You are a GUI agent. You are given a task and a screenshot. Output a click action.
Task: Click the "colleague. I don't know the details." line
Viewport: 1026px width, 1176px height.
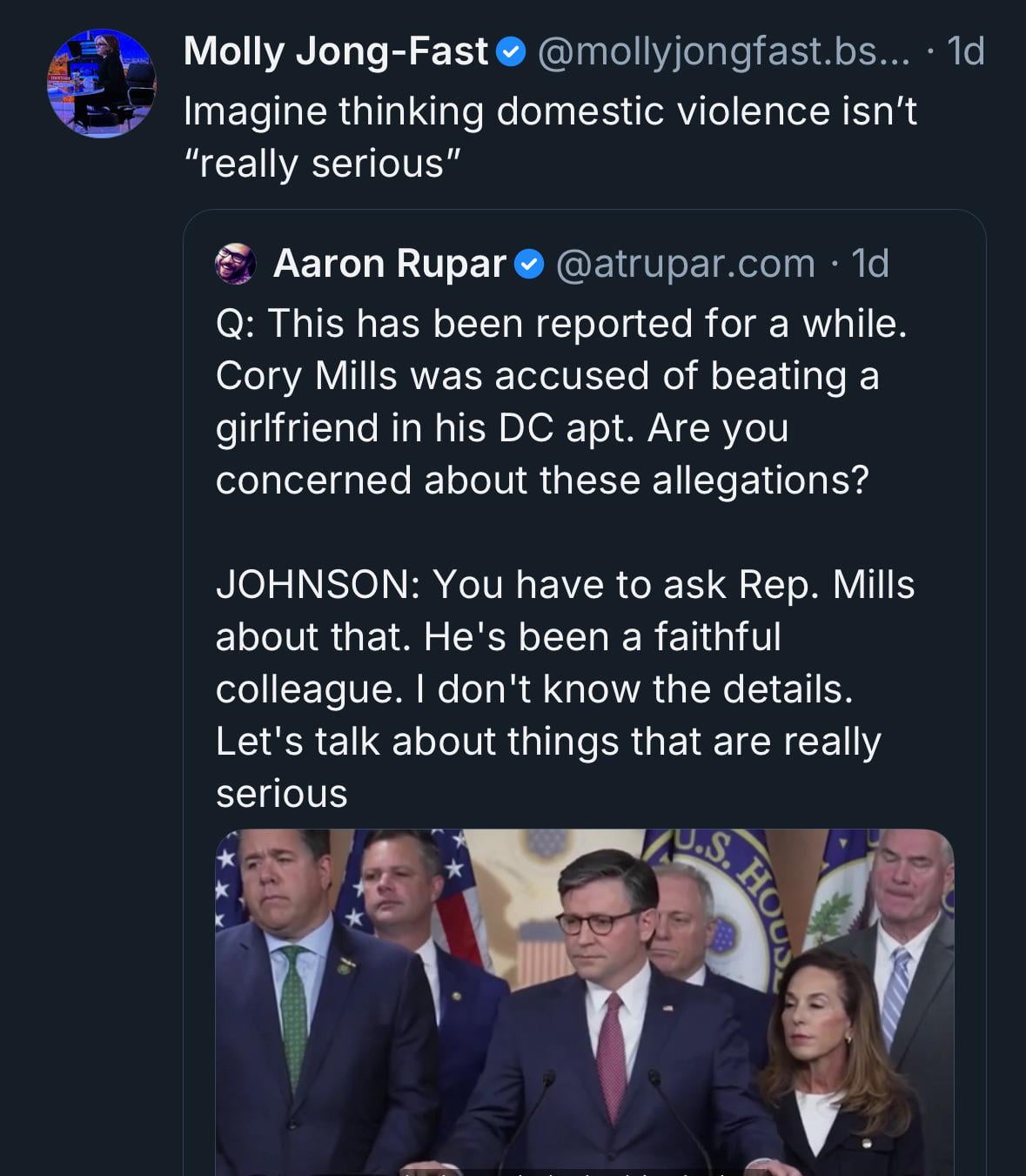(x=534, y=689)
